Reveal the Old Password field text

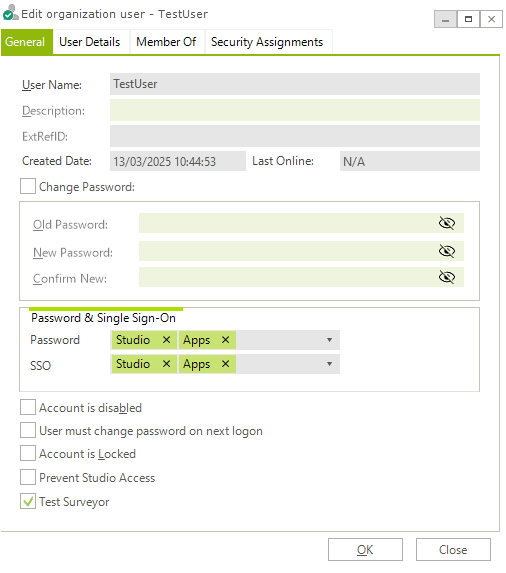coord(446,223)
